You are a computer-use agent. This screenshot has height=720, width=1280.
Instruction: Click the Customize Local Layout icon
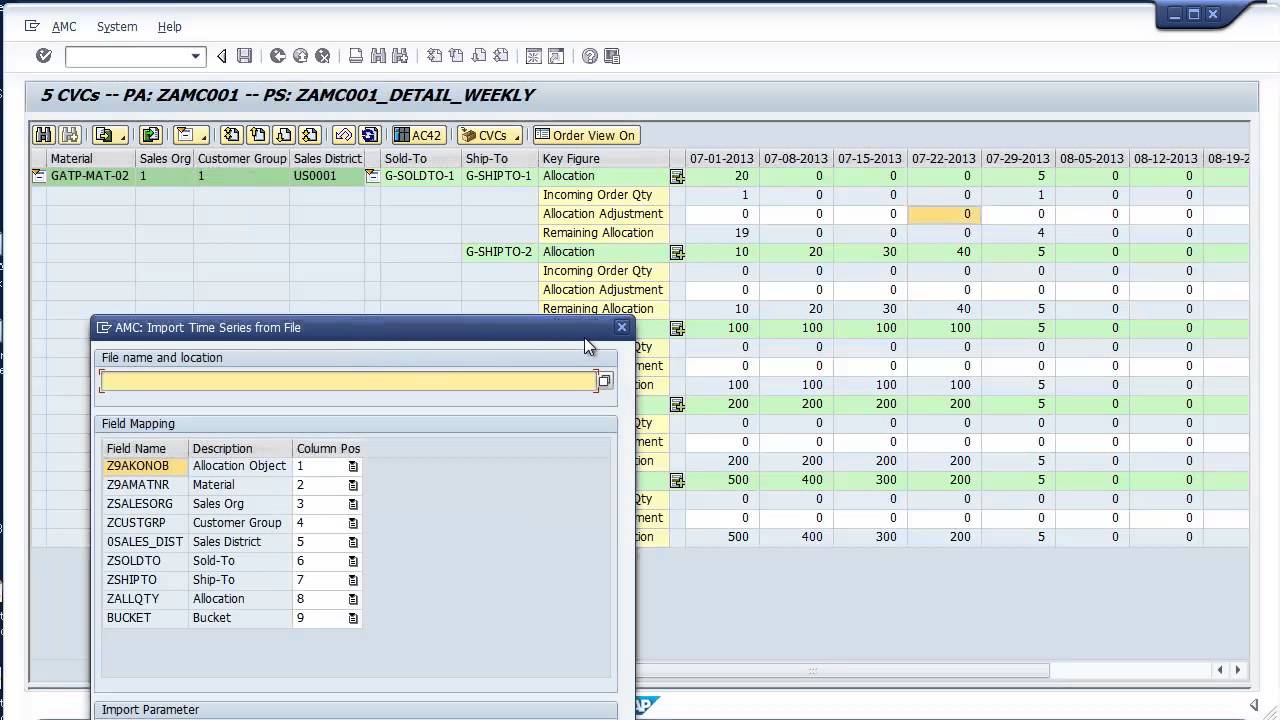coord(612,56)
